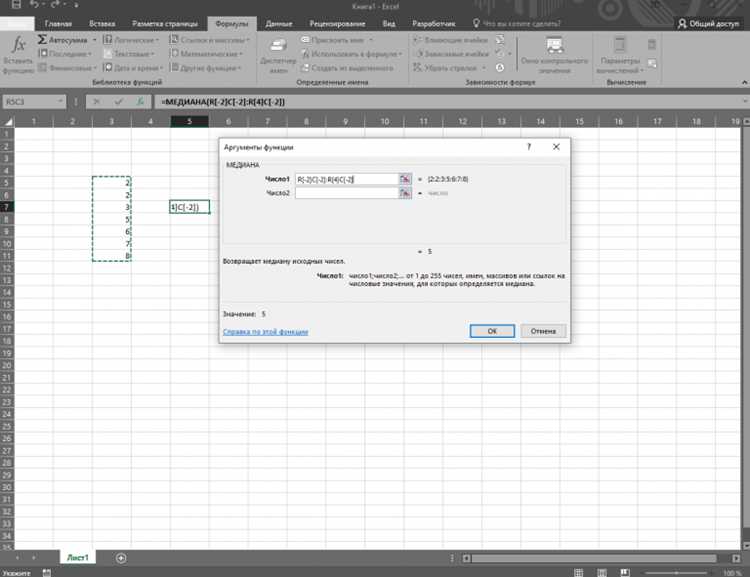This screenshot has width=750, height=577.
Task: Click Create from Selection
Action: (347, 68)
